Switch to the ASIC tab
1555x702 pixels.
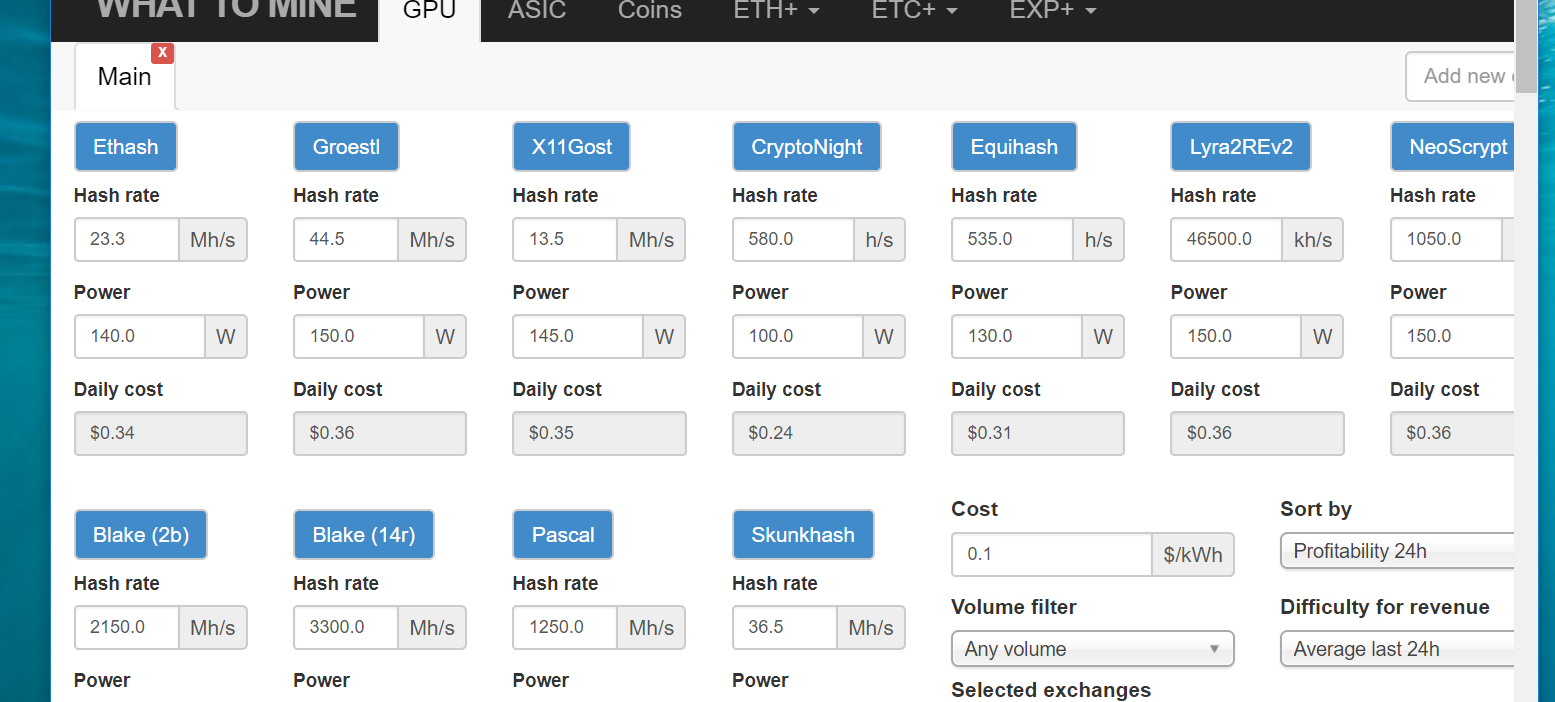(537, 11)
